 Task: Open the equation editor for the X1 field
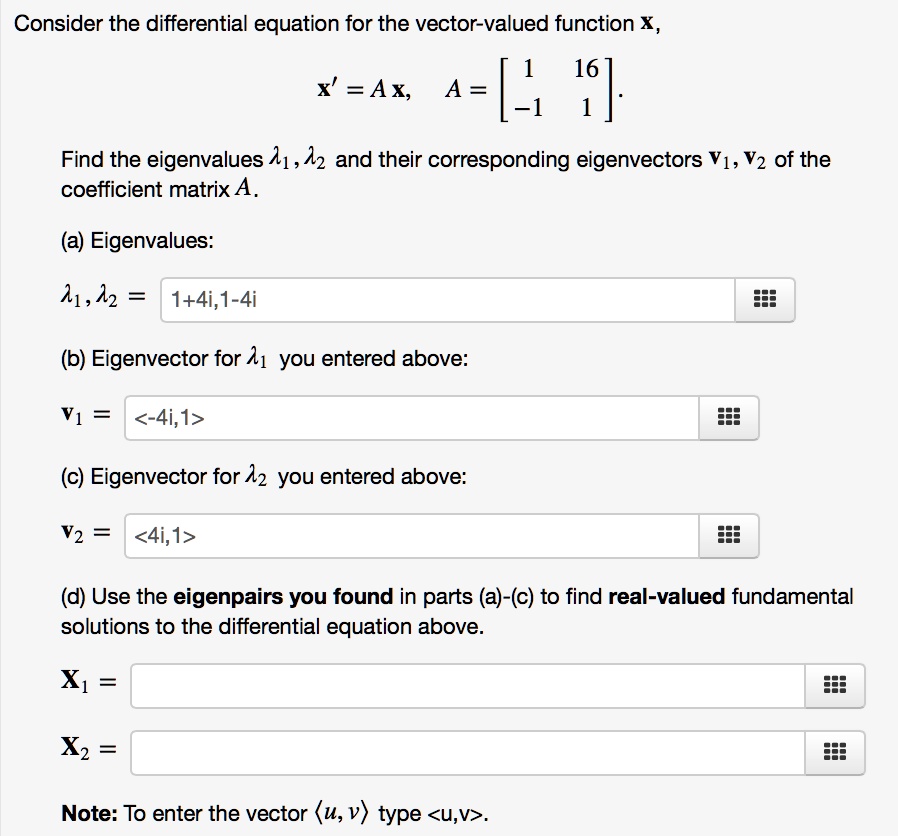[834, 686]
